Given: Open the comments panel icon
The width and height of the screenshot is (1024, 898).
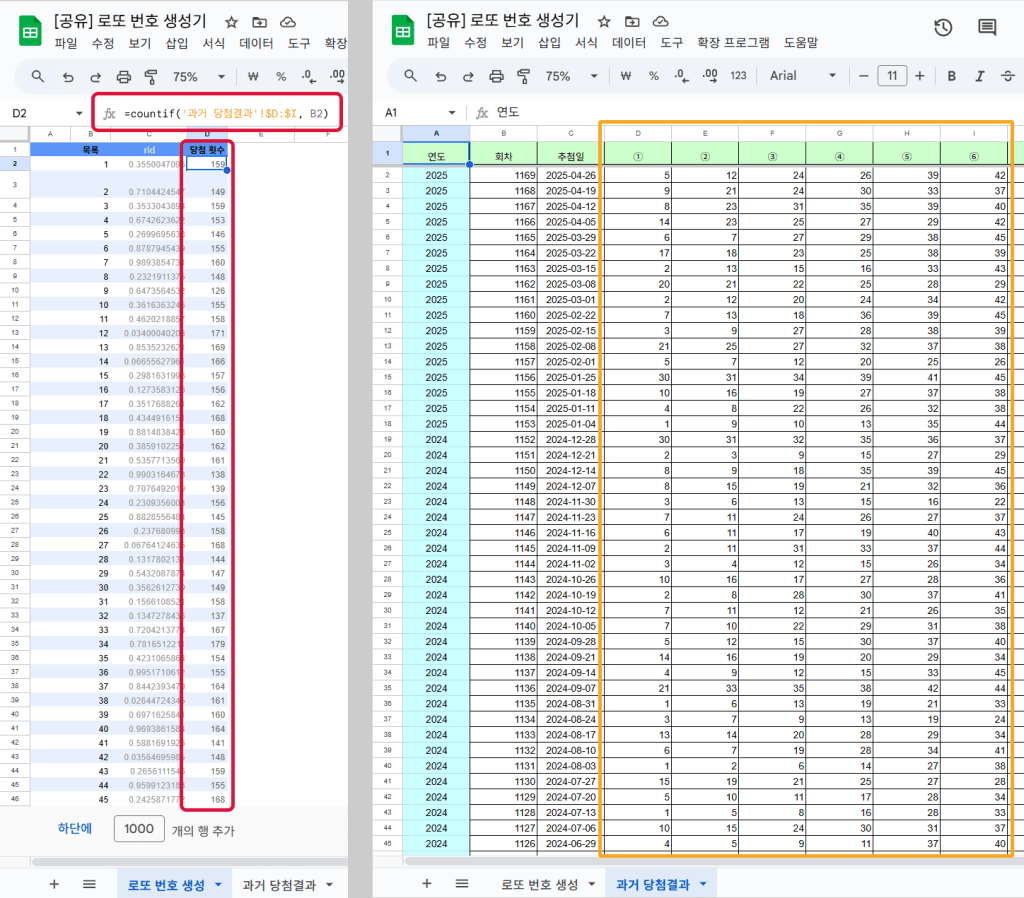Looking at the screenshot, I should pyautogui.click(x=987, y=28).
